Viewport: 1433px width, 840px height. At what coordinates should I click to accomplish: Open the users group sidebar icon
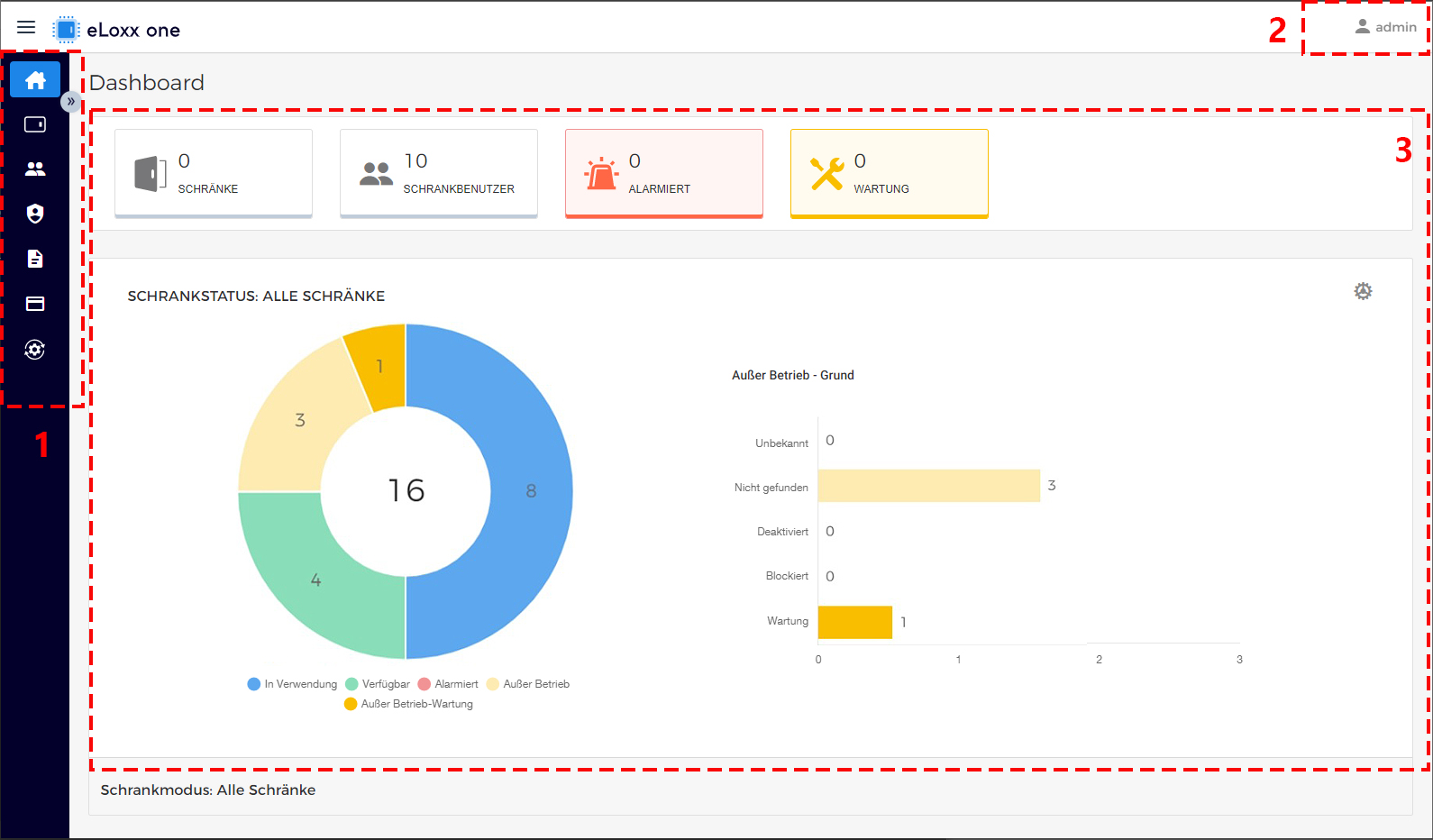pyautogui.click(x=35, y=169)
